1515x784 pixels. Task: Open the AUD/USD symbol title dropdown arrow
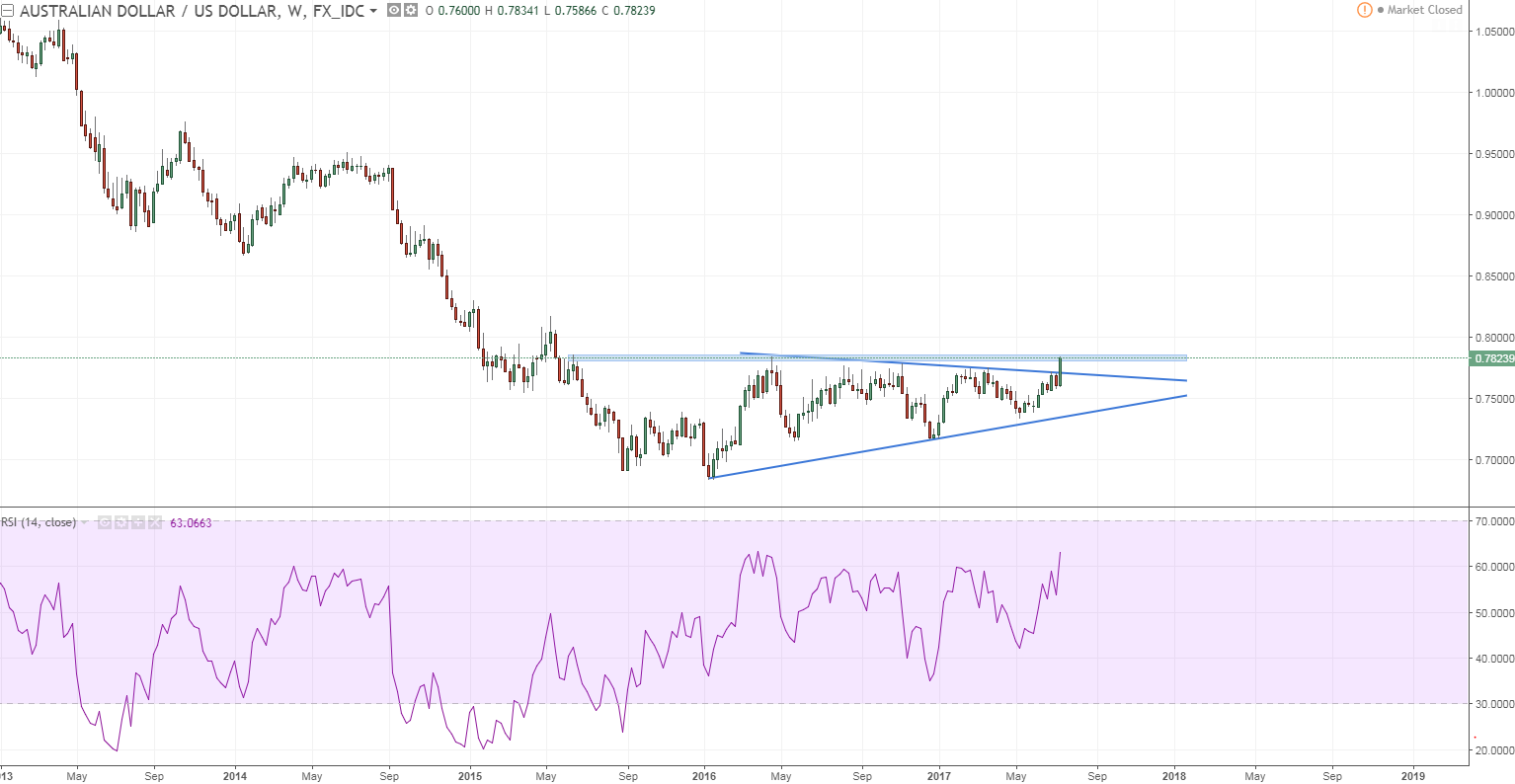(x=373, y=11)
